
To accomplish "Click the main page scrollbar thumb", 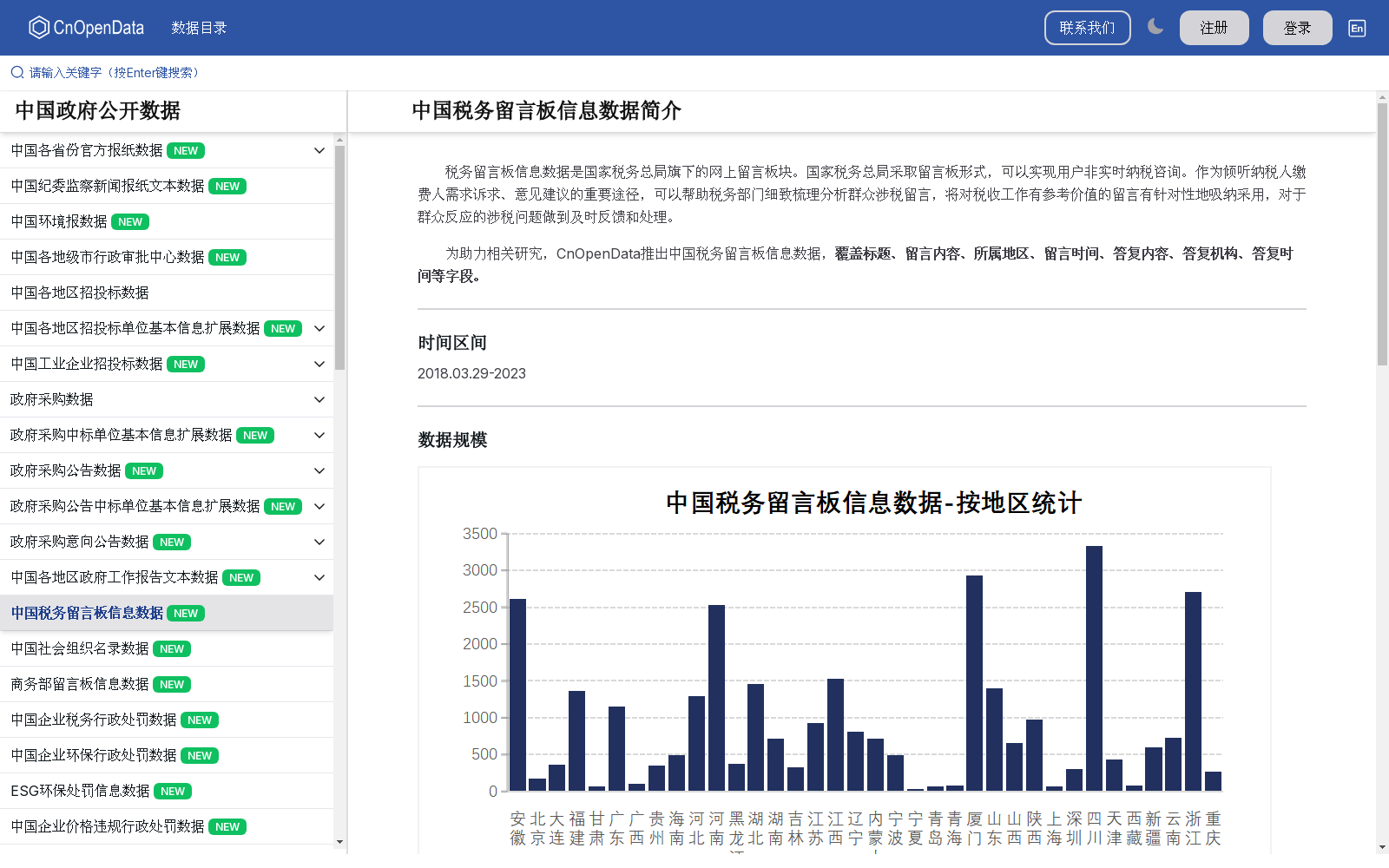I will click(1382, 234).
